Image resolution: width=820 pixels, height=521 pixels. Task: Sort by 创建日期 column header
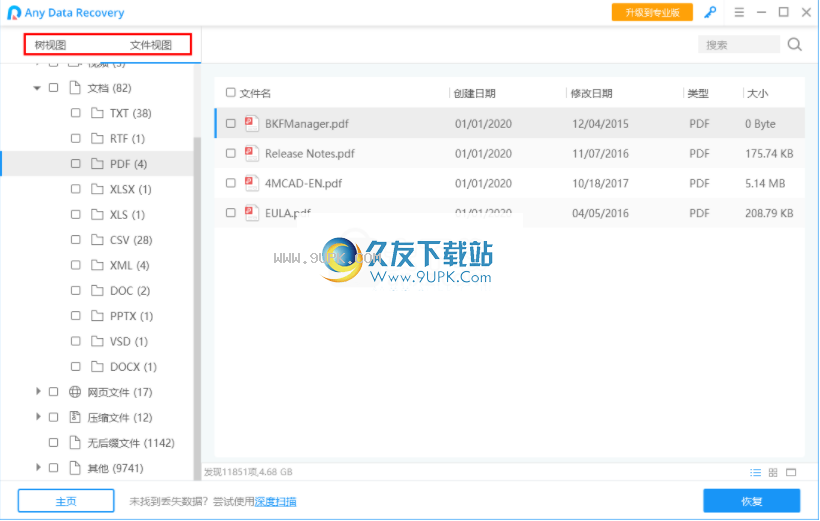(x=474, y=93)
